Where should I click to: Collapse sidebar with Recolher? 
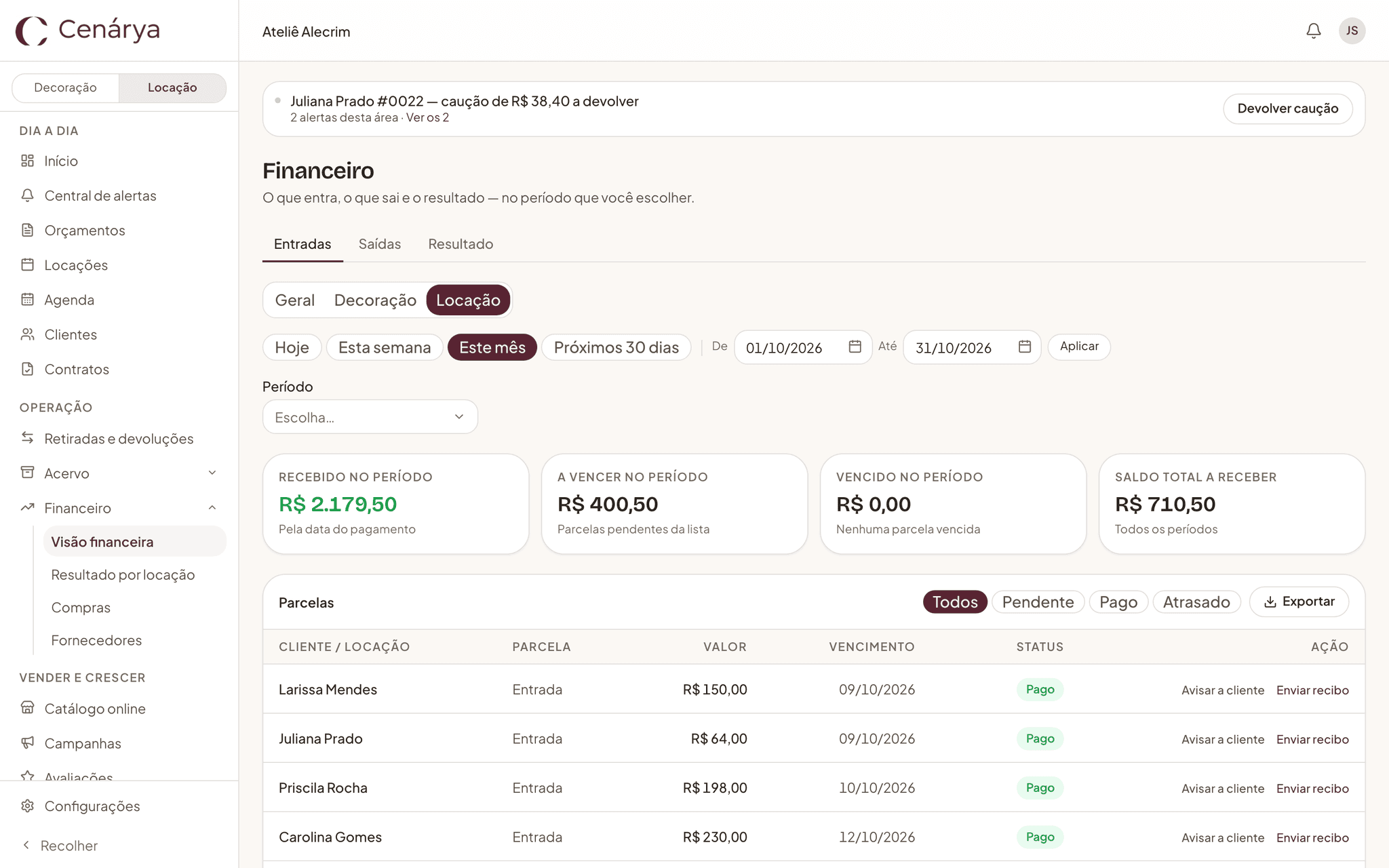pyautogui.click(x=60, y=845)
